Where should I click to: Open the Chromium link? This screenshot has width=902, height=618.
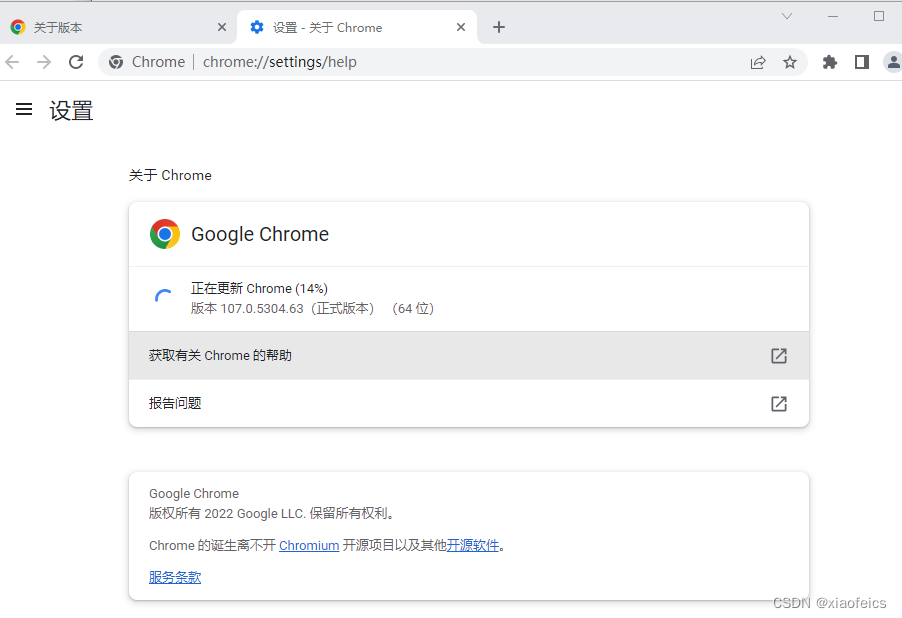(309, 545)
